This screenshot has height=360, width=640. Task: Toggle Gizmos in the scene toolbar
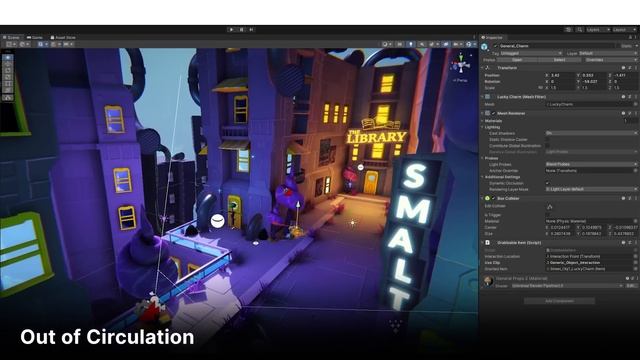click(470, 44)
